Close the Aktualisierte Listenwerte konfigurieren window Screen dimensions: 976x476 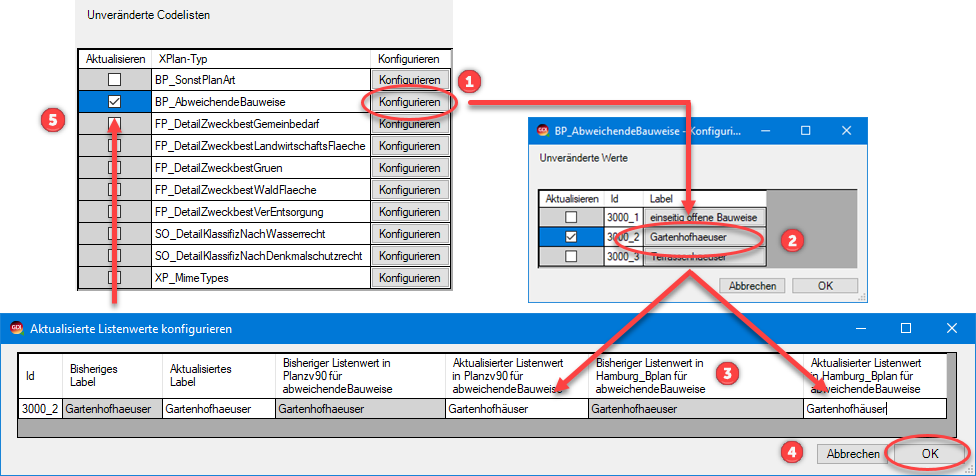coord(951,328)
